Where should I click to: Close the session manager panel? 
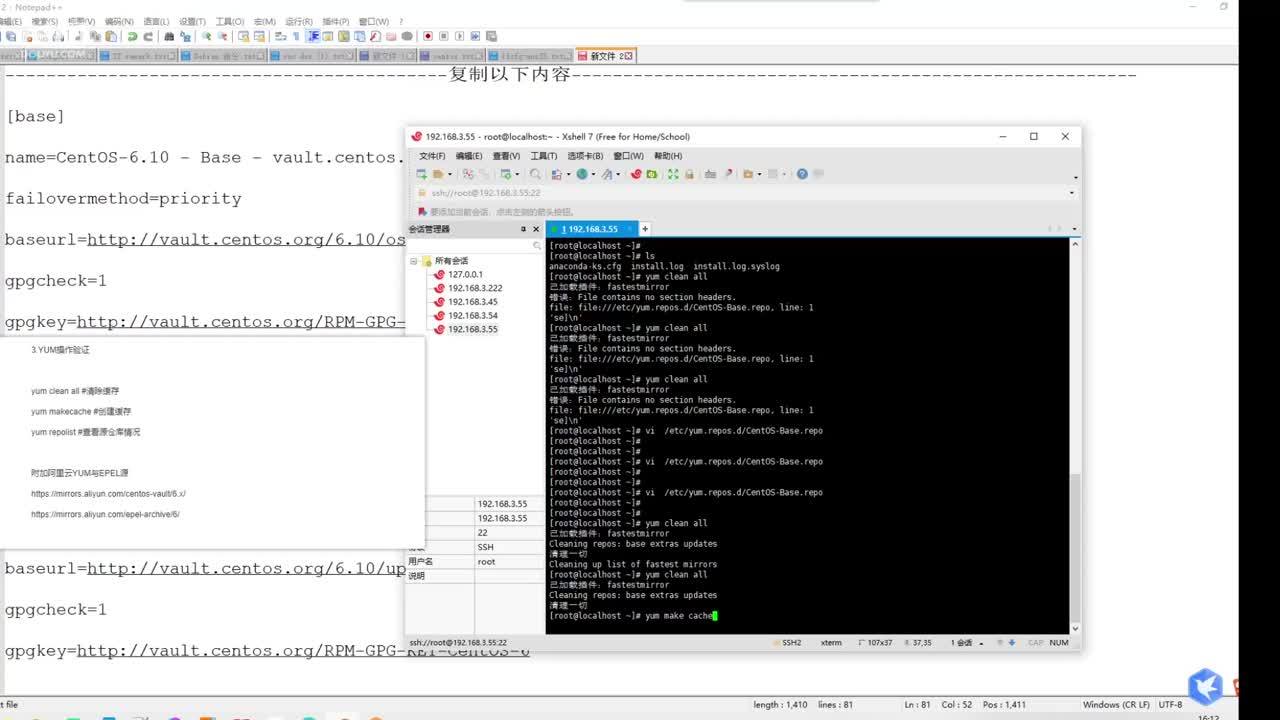point(535,229)
